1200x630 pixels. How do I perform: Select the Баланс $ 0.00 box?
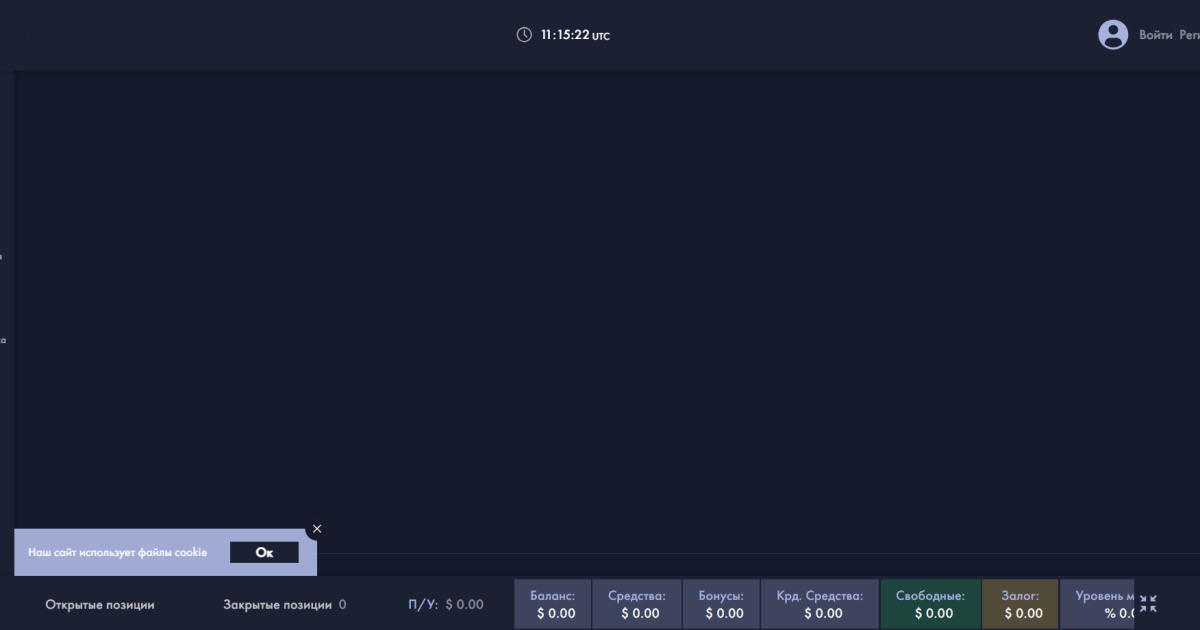[x=553, y=604]
